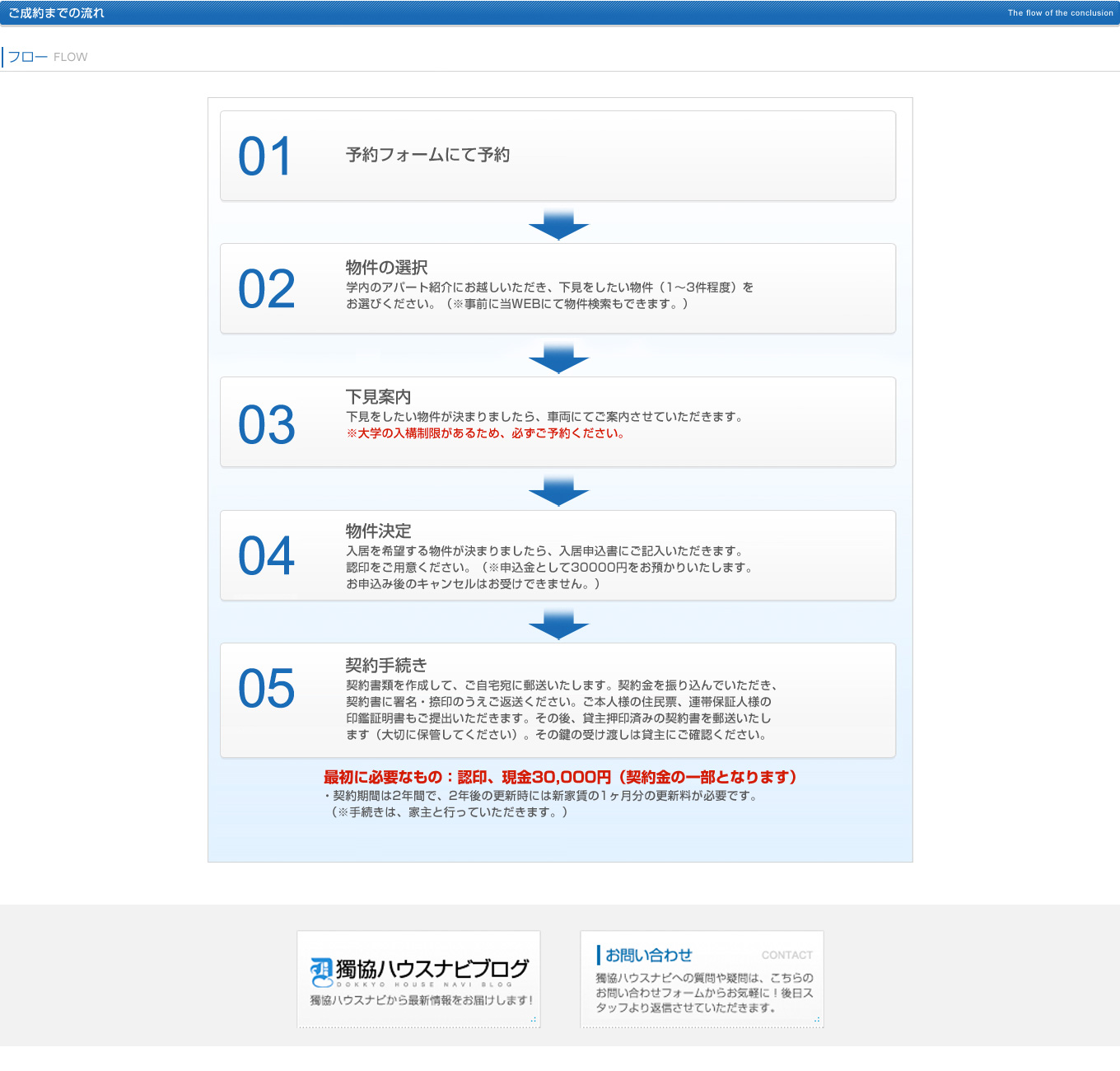The width and height of the screenshot is (1120, 1071).
Task: Click The flow of the conclusion header text
Action: coord(1060,12)
